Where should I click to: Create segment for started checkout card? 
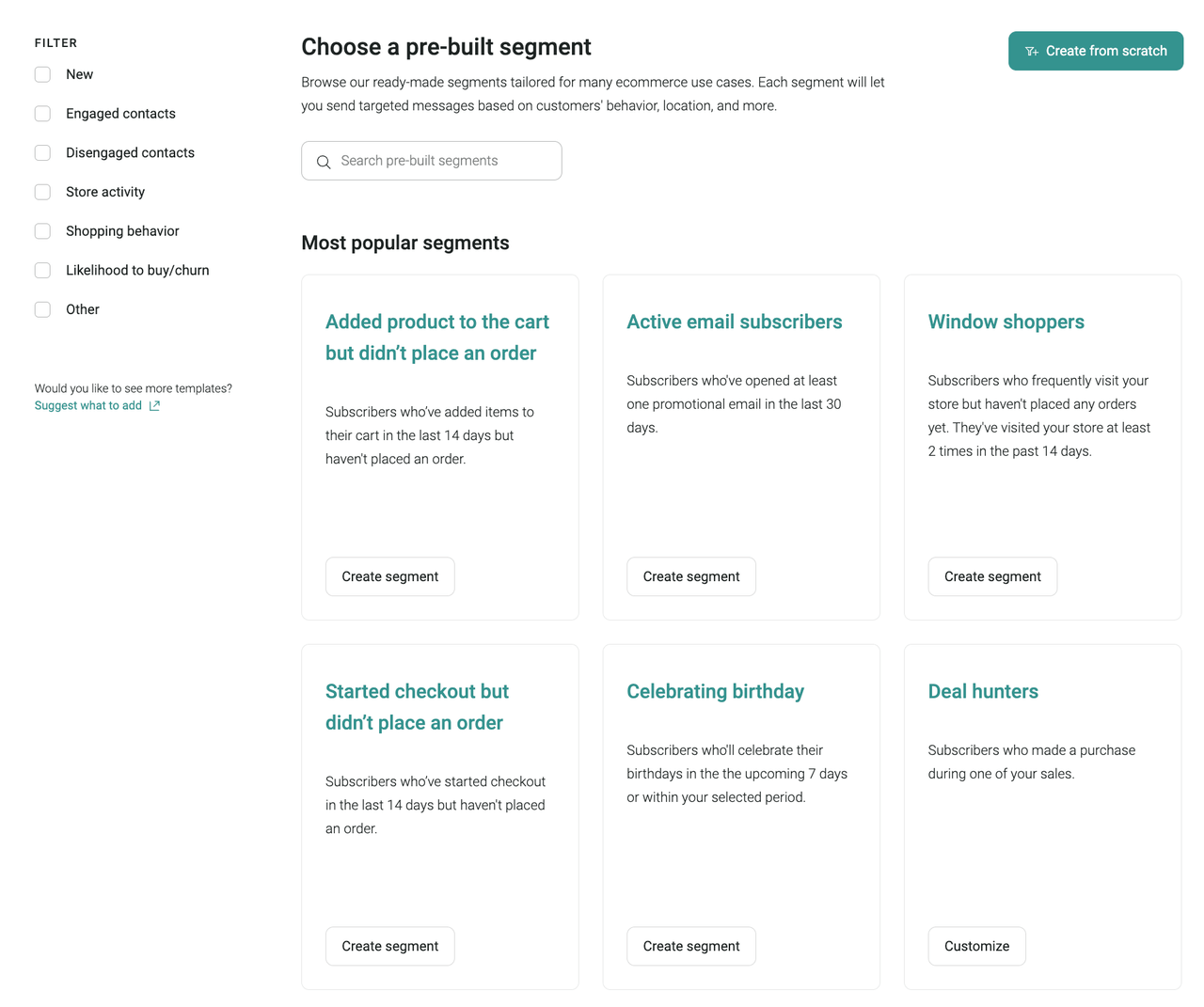point(389,946)
